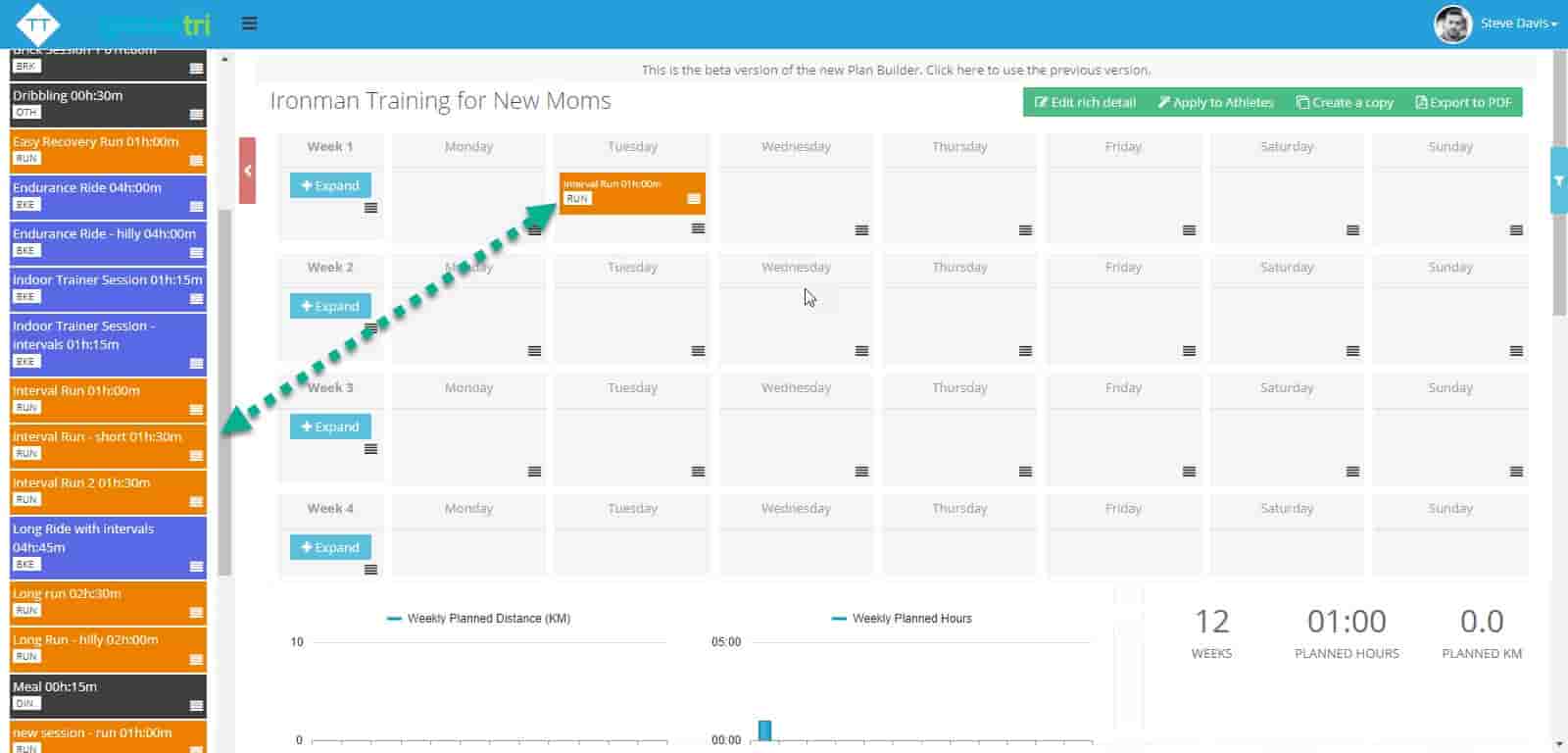The width and height of the screenshot is (1568, 753).
Task: Expand Week 1 row
Action: [330, 185]
